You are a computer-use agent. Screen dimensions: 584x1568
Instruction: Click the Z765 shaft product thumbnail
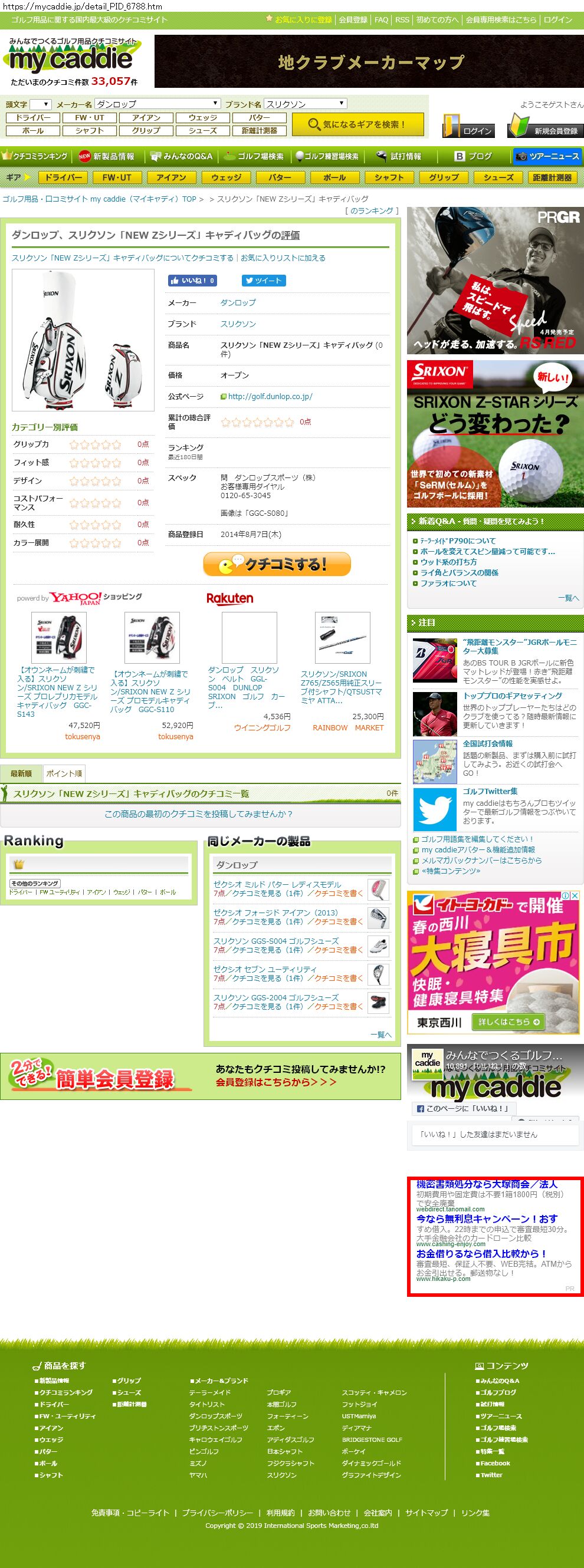[x=342, y=637]
